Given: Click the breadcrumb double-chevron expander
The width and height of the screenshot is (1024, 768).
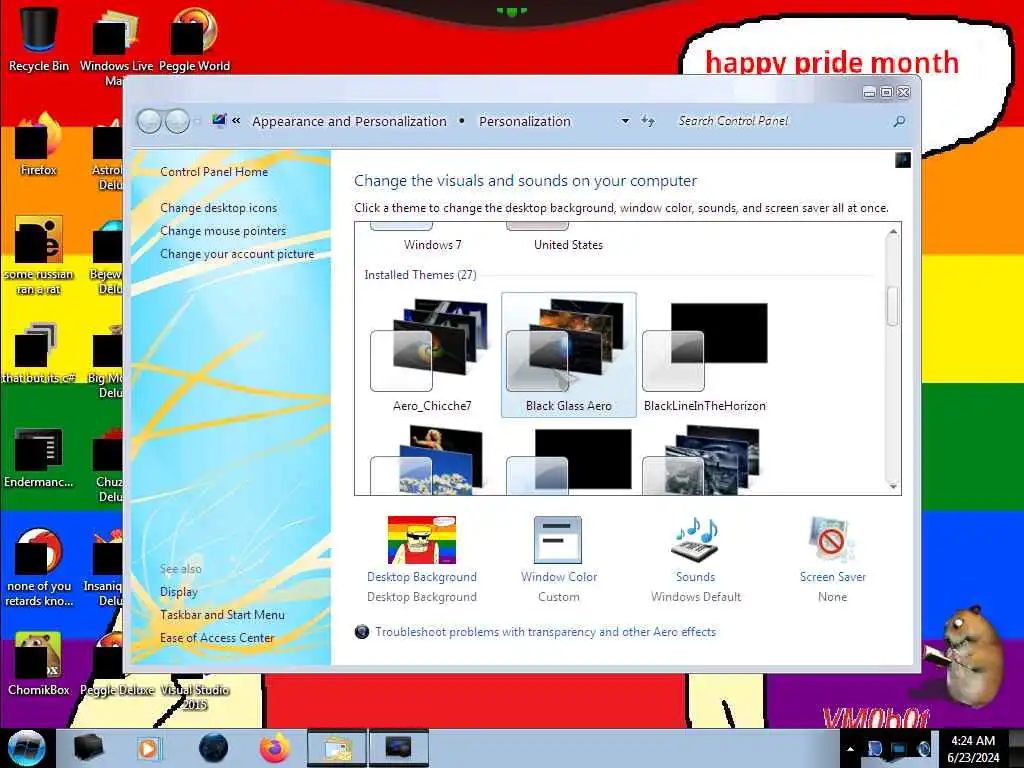Looking at the screenshot, I should [x=236, y=120].
